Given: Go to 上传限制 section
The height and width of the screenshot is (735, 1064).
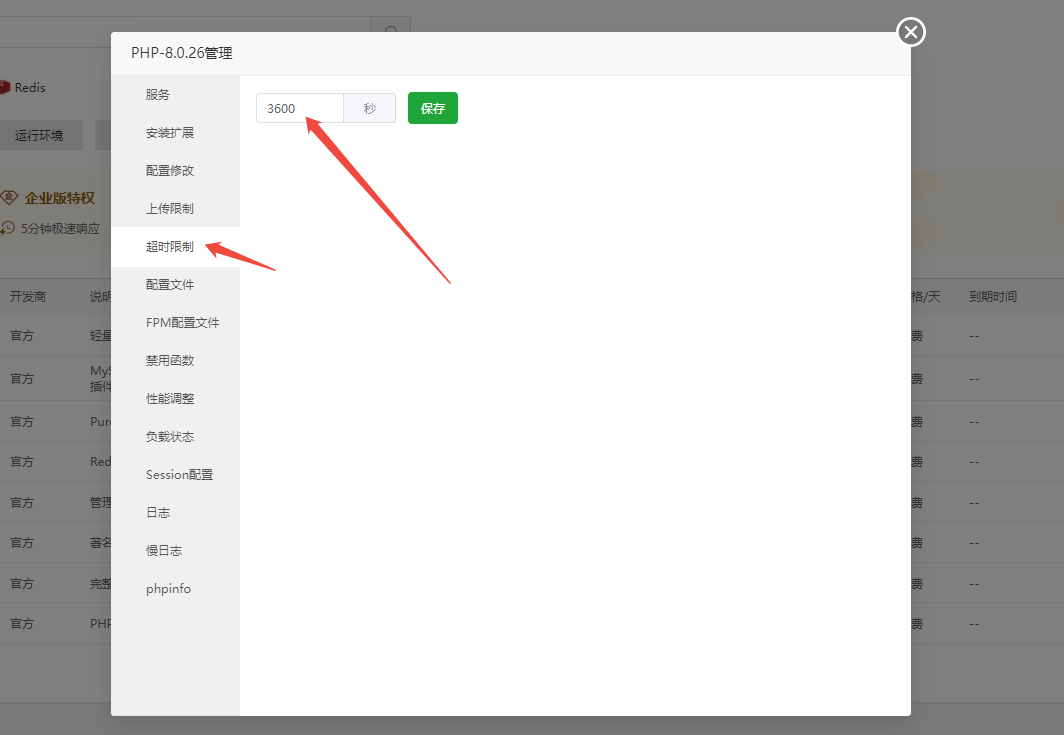Looking at the screenshot, I should (x=170, y=209).
